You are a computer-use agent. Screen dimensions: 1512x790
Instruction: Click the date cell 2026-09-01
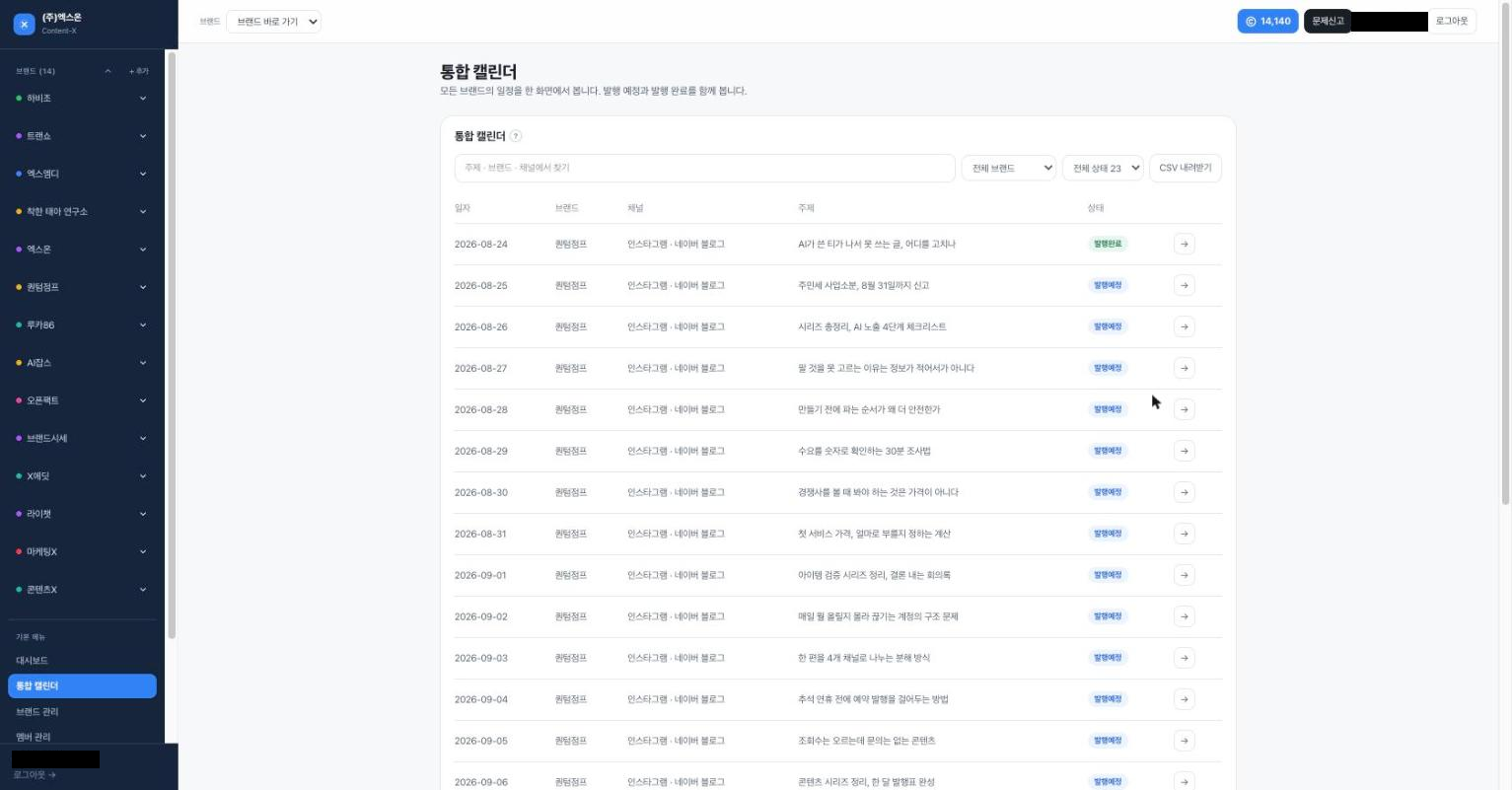[480, 575]
